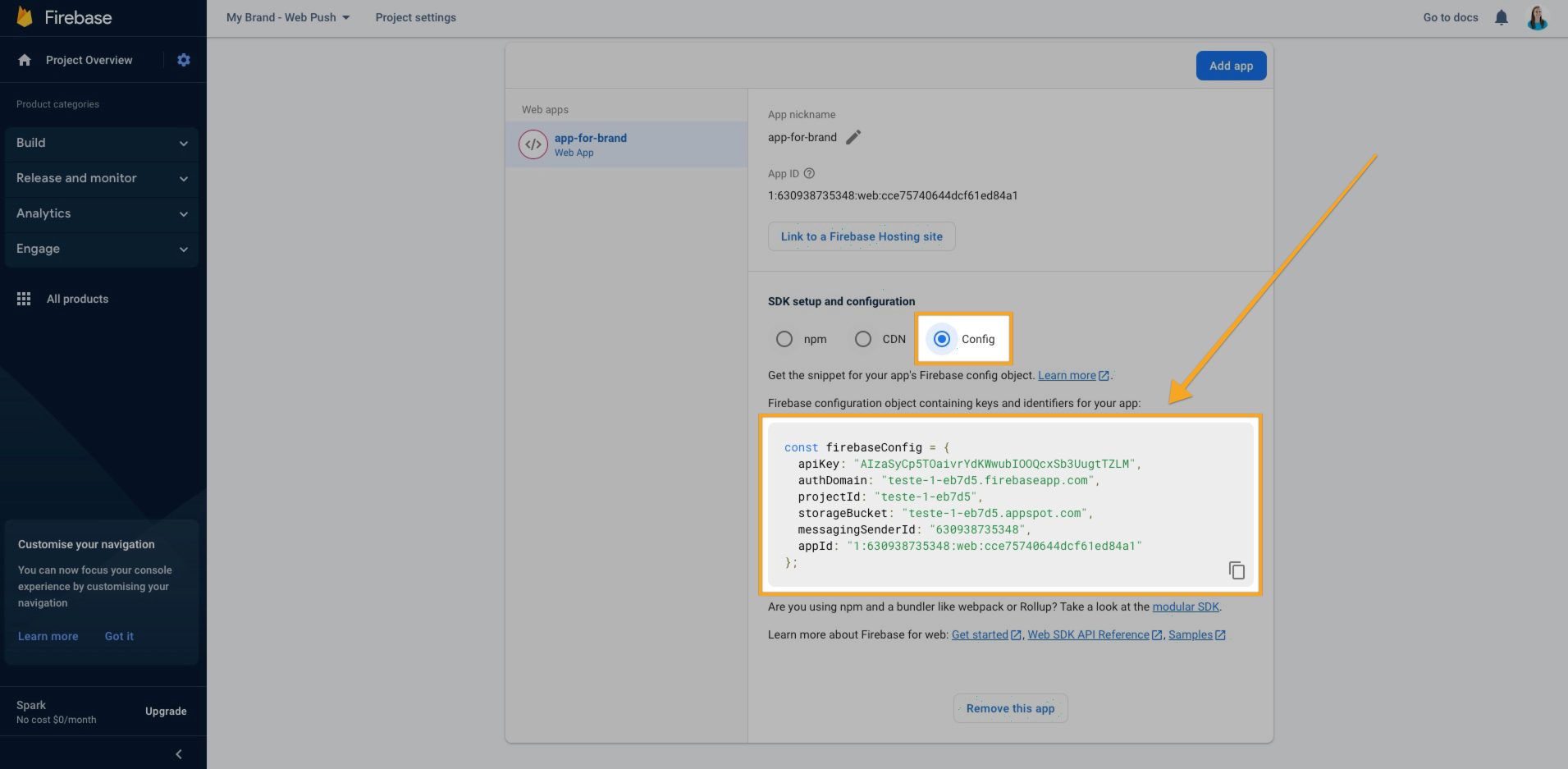Select the Config radio button
Screen dimensions: 1568x769
[942, 339]
